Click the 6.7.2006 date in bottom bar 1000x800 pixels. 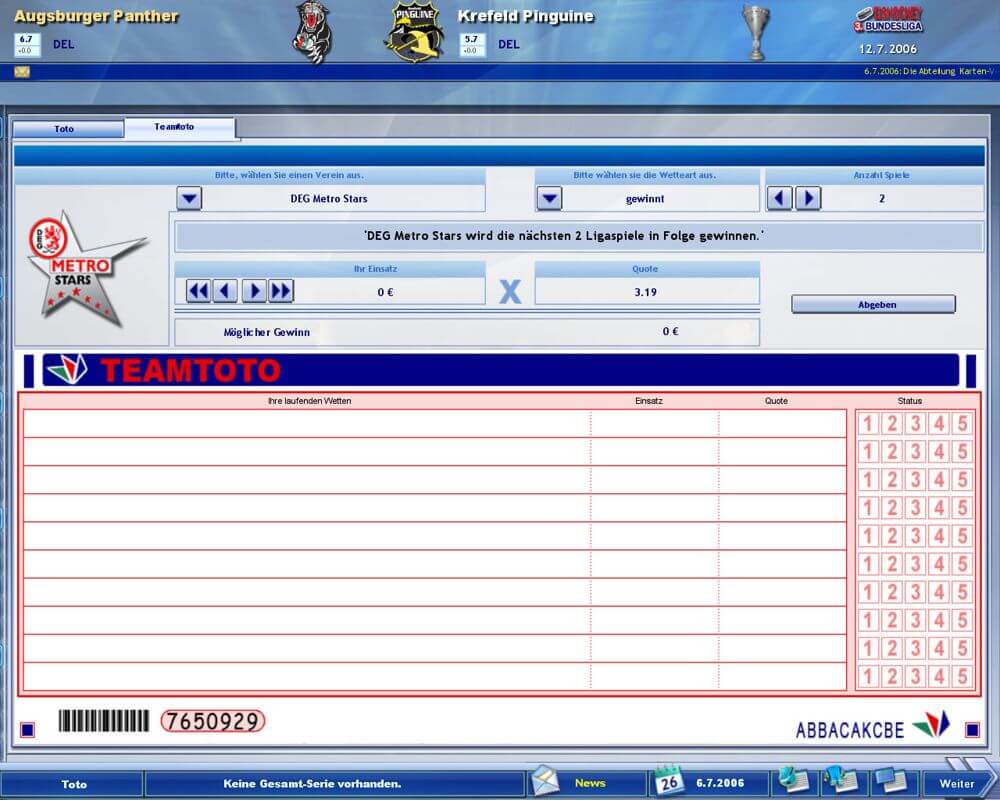tap(720, 783)
